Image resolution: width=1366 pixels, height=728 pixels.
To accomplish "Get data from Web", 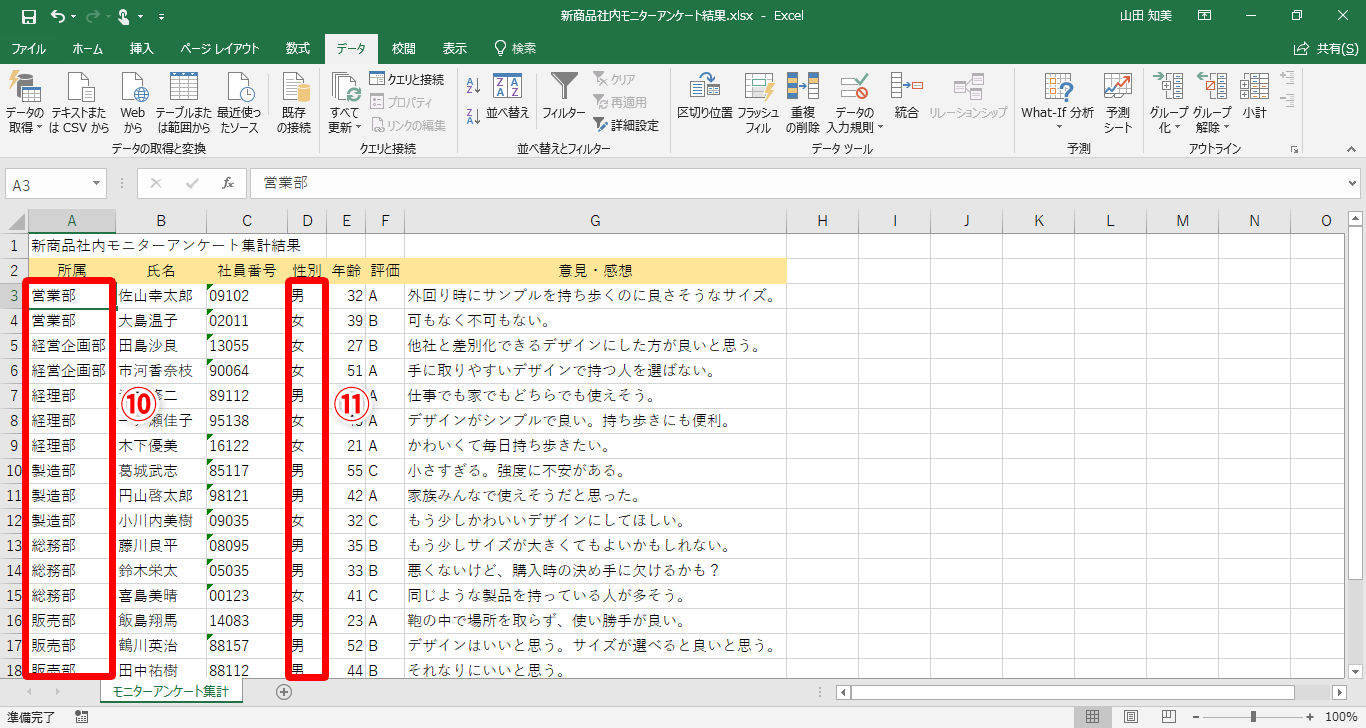I will (133, 103).
